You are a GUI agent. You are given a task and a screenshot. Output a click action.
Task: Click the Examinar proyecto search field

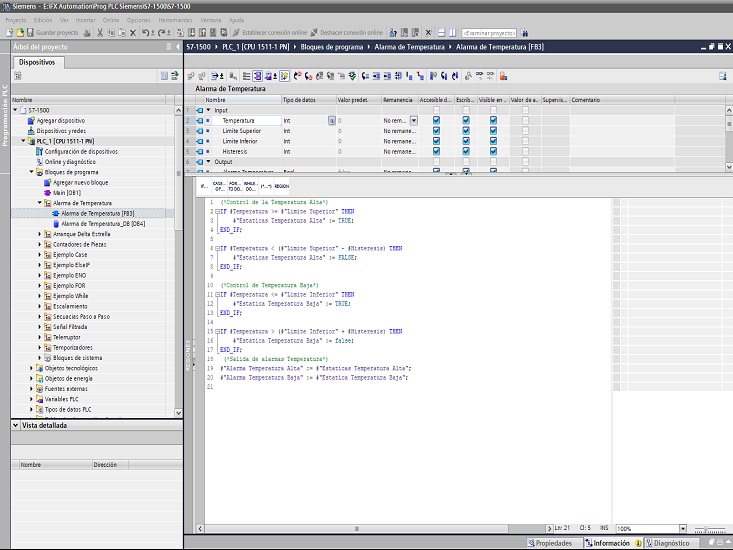[x=487, y=32]
